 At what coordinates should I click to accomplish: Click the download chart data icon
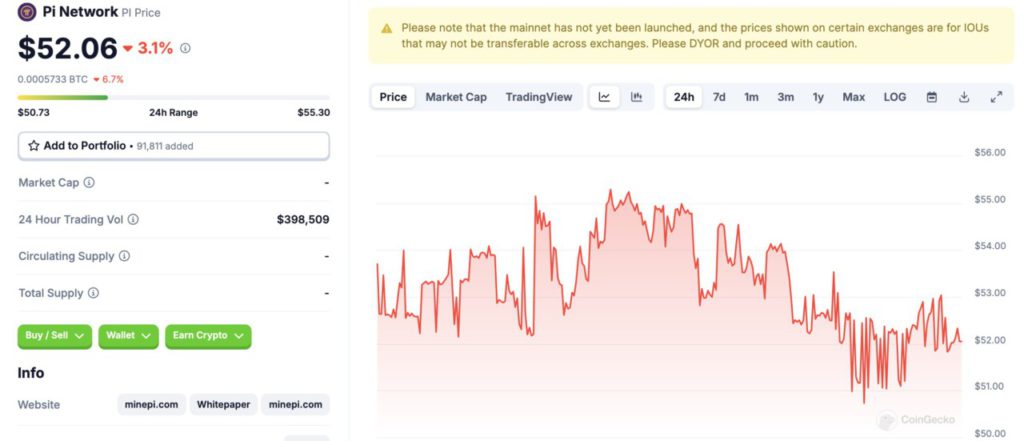point(964,97)
